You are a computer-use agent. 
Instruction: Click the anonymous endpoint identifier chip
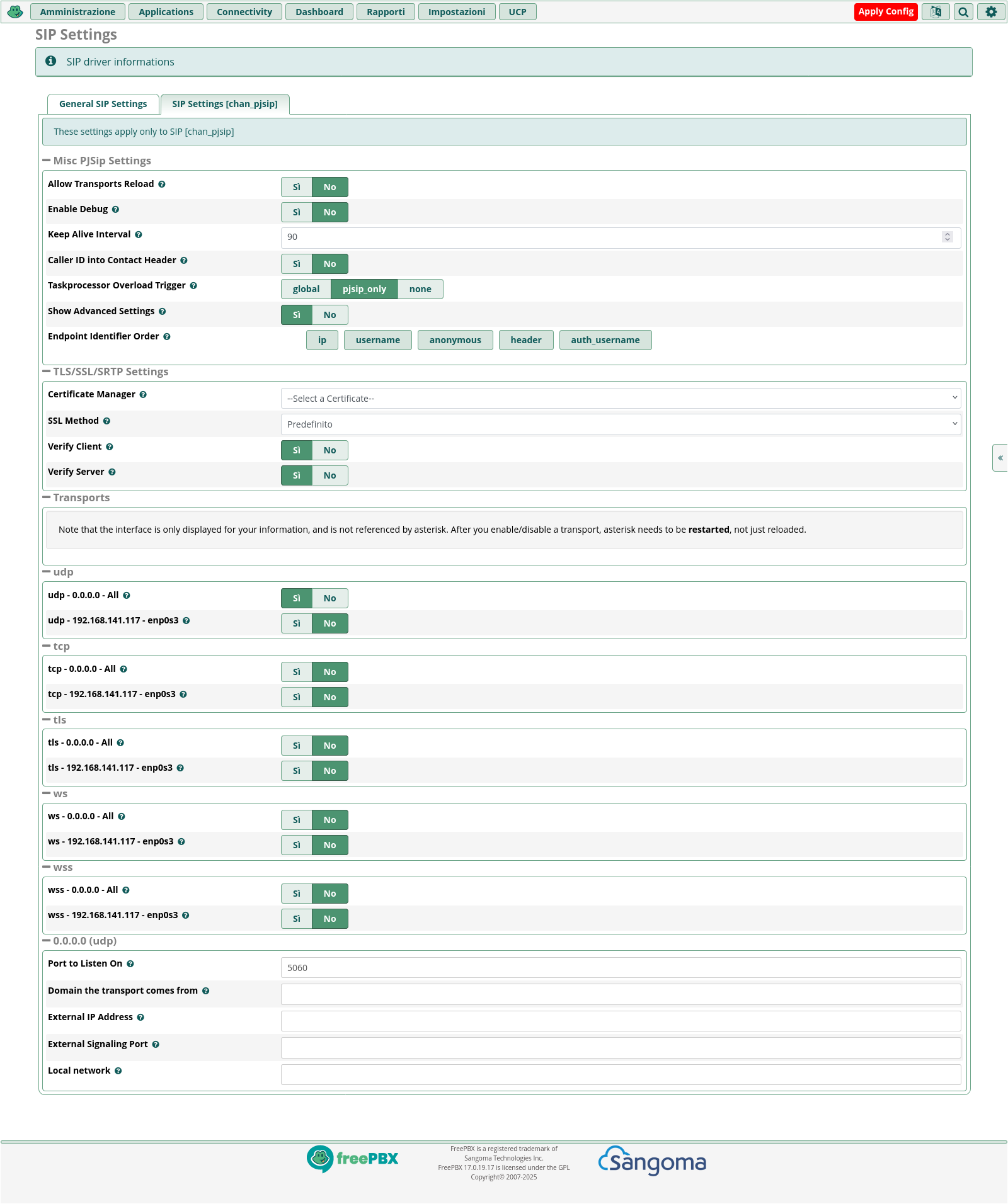point(455,340)
